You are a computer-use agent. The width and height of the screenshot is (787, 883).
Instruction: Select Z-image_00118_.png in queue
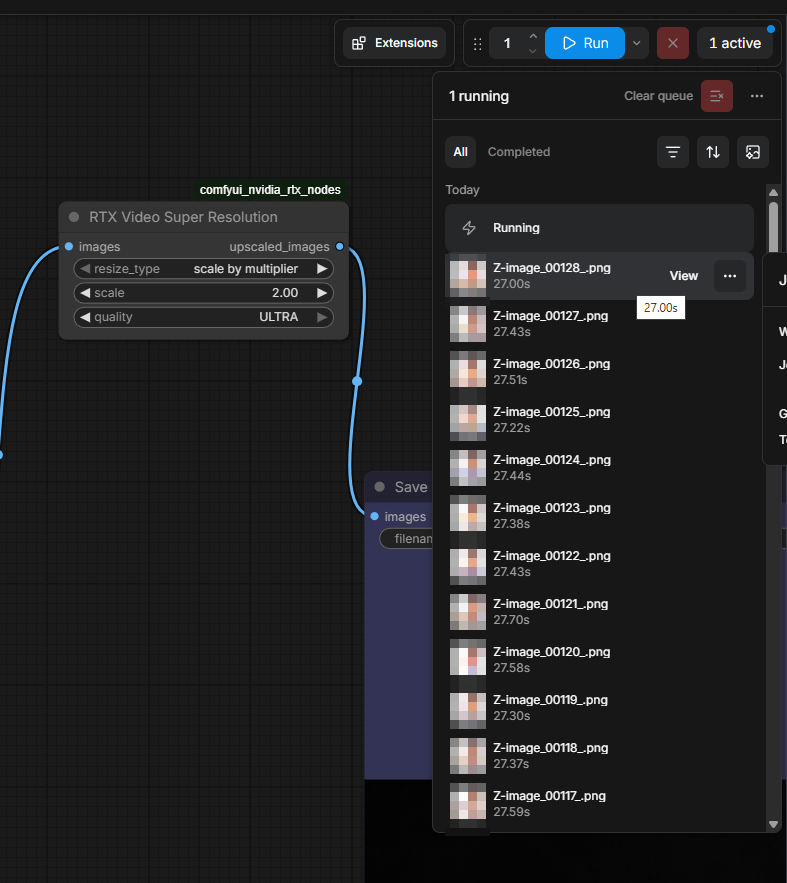pyautogui.click(x=599, y=755)
